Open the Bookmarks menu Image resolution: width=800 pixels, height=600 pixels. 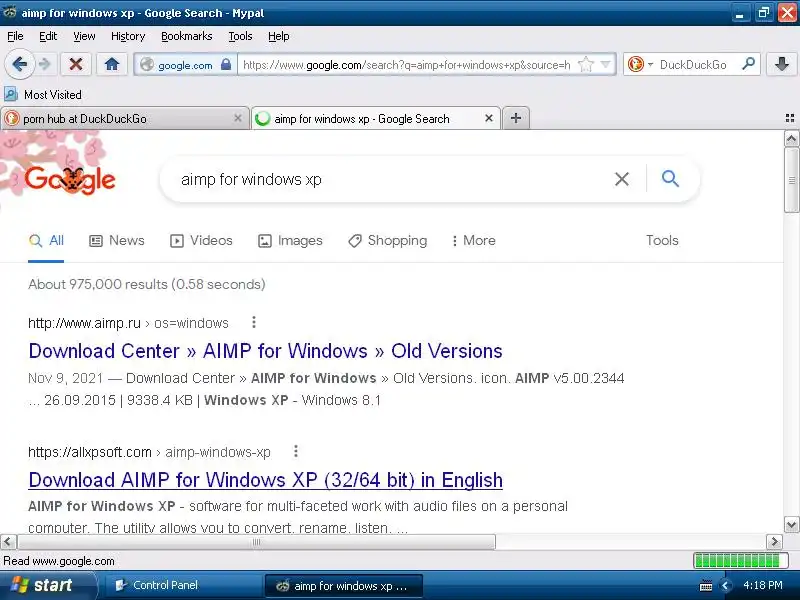click(186, 36)
